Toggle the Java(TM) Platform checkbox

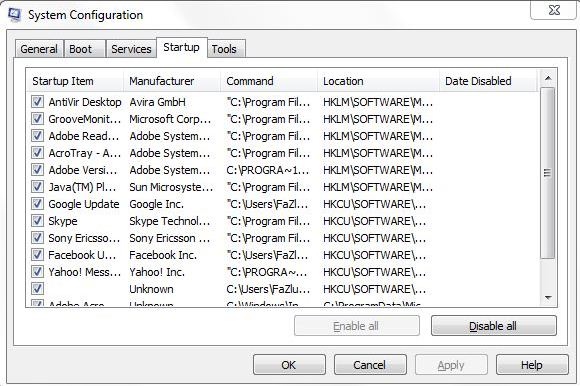[x=37, y=187]
